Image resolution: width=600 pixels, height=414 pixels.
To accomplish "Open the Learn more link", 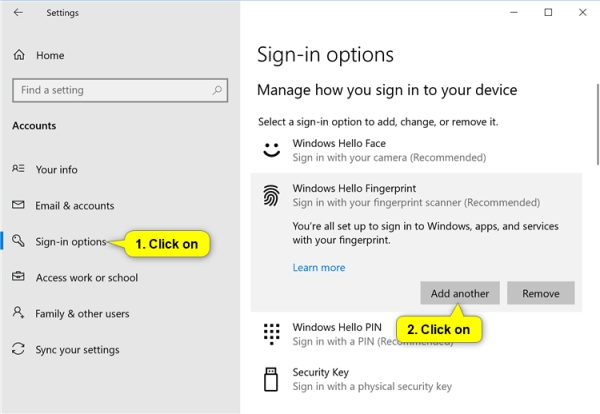I will 319,267.
